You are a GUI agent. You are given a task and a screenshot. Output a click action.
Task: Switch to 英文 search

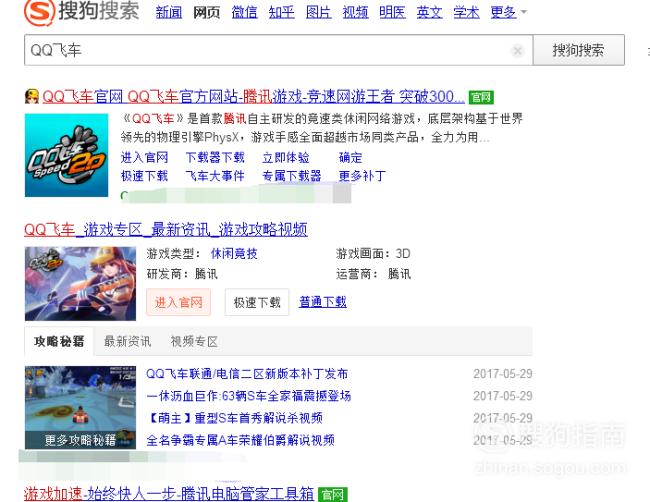[x=429, y=12]
